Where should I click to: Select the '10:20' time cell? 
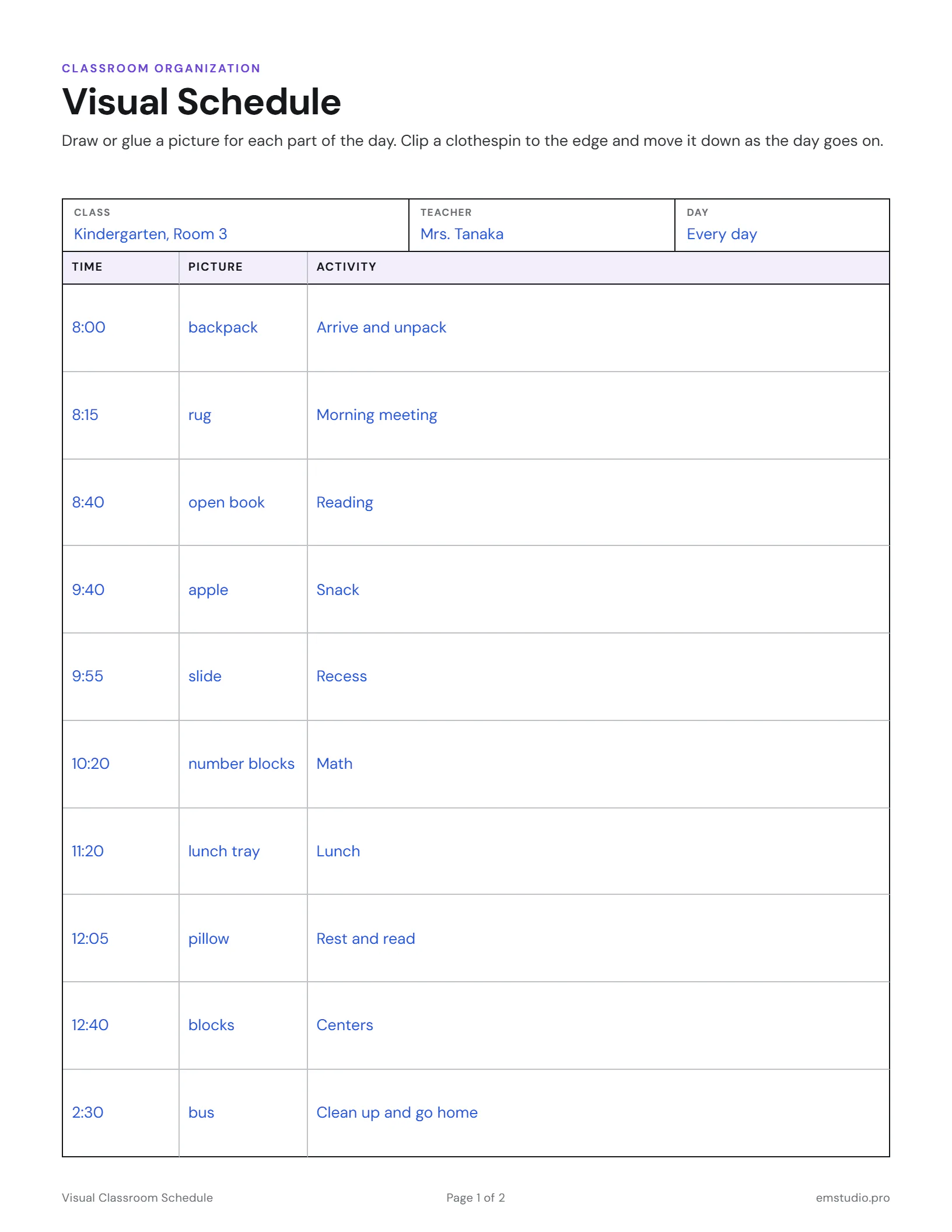[x=121, y=764]
